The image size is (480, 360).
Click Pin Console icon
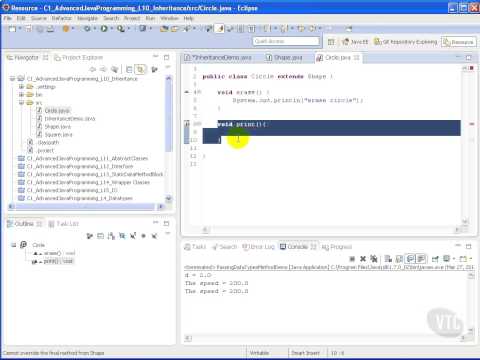435,259
